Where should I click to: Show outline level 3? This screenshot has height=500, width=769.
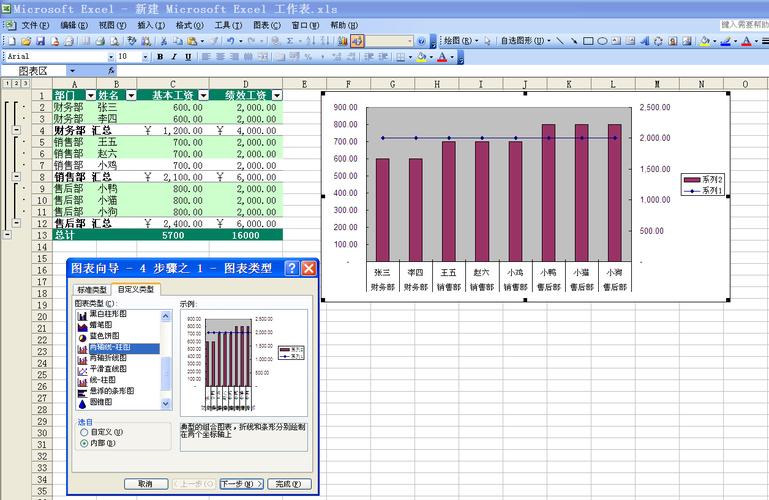[x=25, y=83]
